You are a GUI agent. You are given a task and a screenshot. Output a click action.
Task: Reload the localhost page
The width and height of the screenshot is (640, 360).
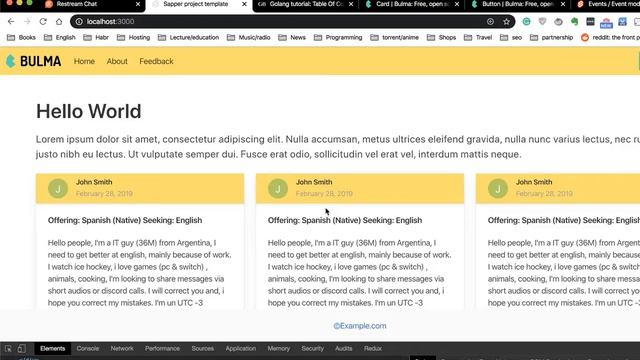(x=43, y=22)
